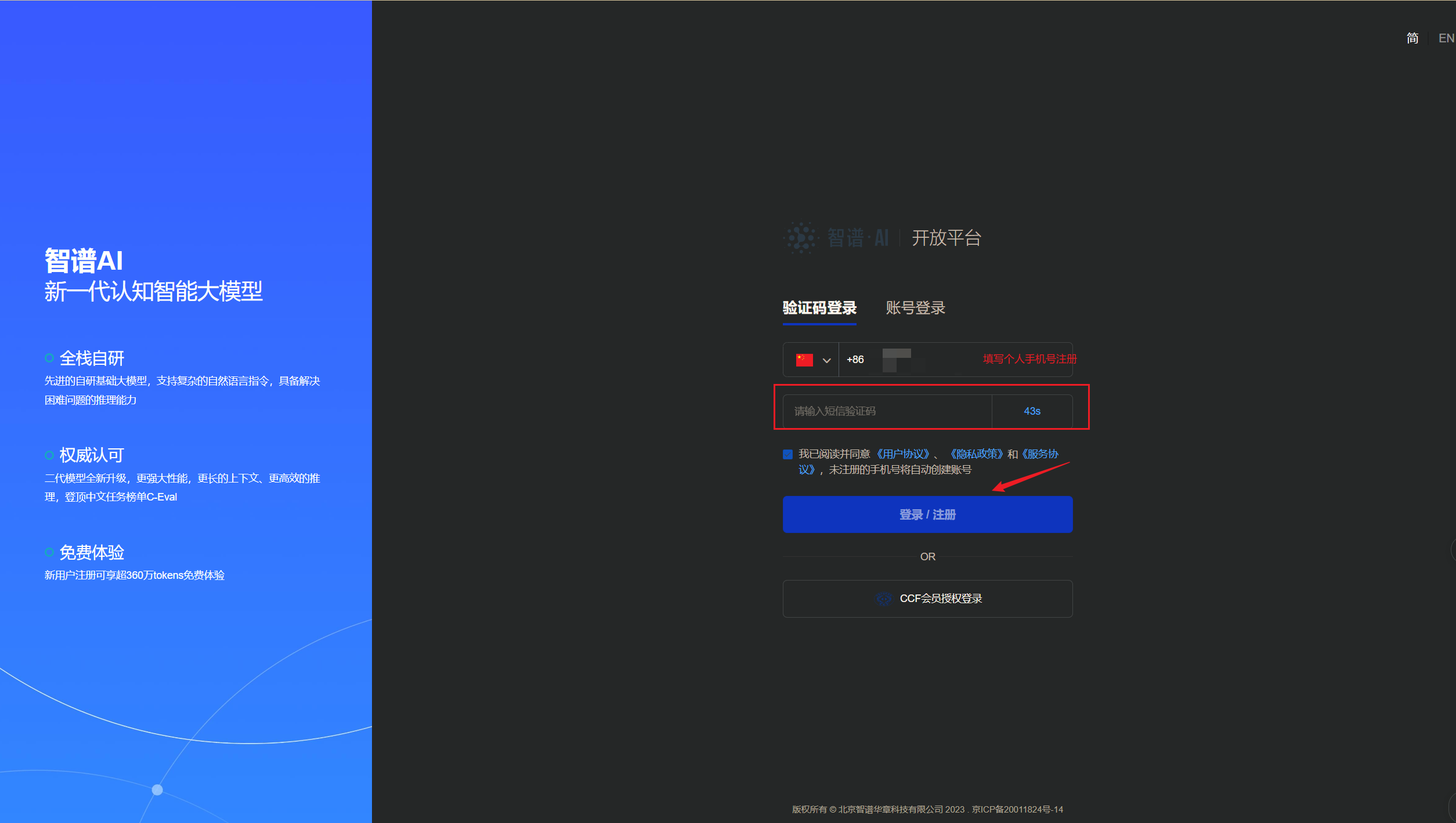Open the 《用户协议》 link
1456x823 pixels.
coord(902,454)
